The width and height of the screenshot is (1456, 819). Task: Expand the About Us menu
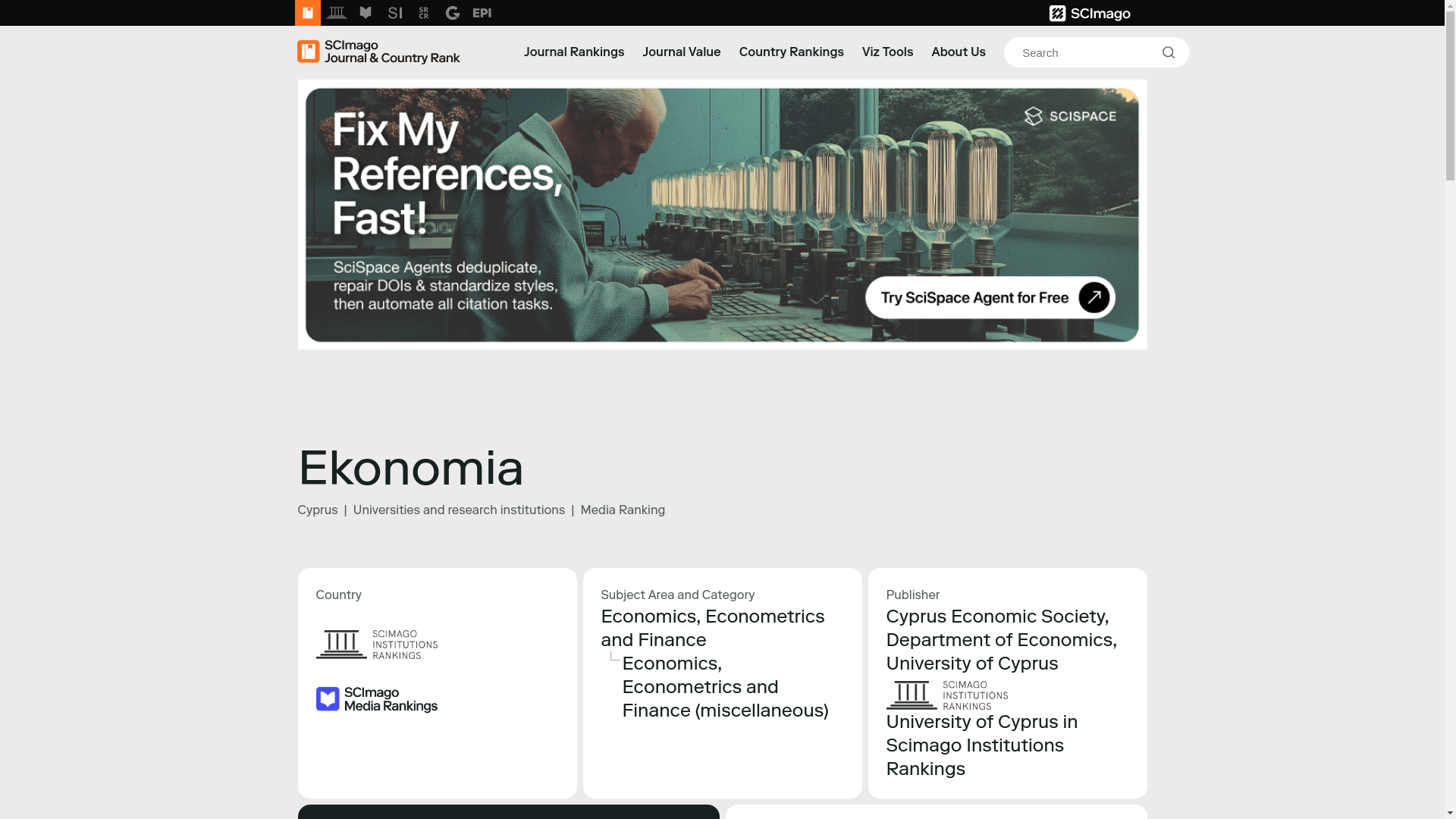pos(958,52)
